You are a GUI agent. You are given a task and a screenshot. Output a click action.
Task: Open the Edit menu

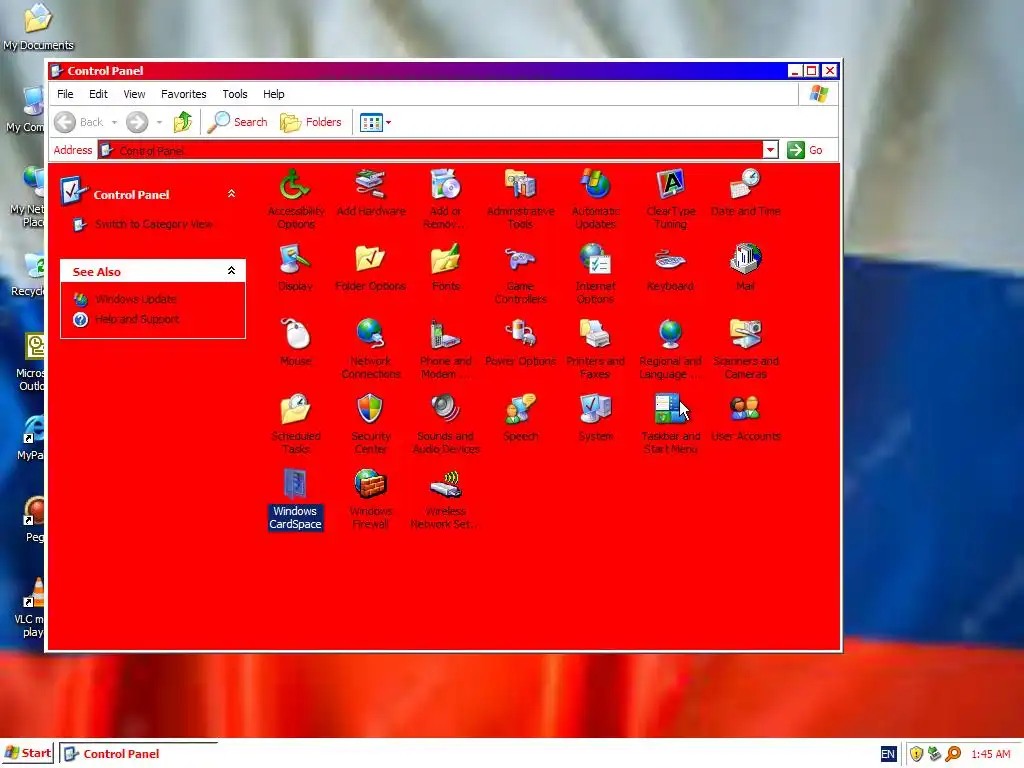tap(98, 94)
